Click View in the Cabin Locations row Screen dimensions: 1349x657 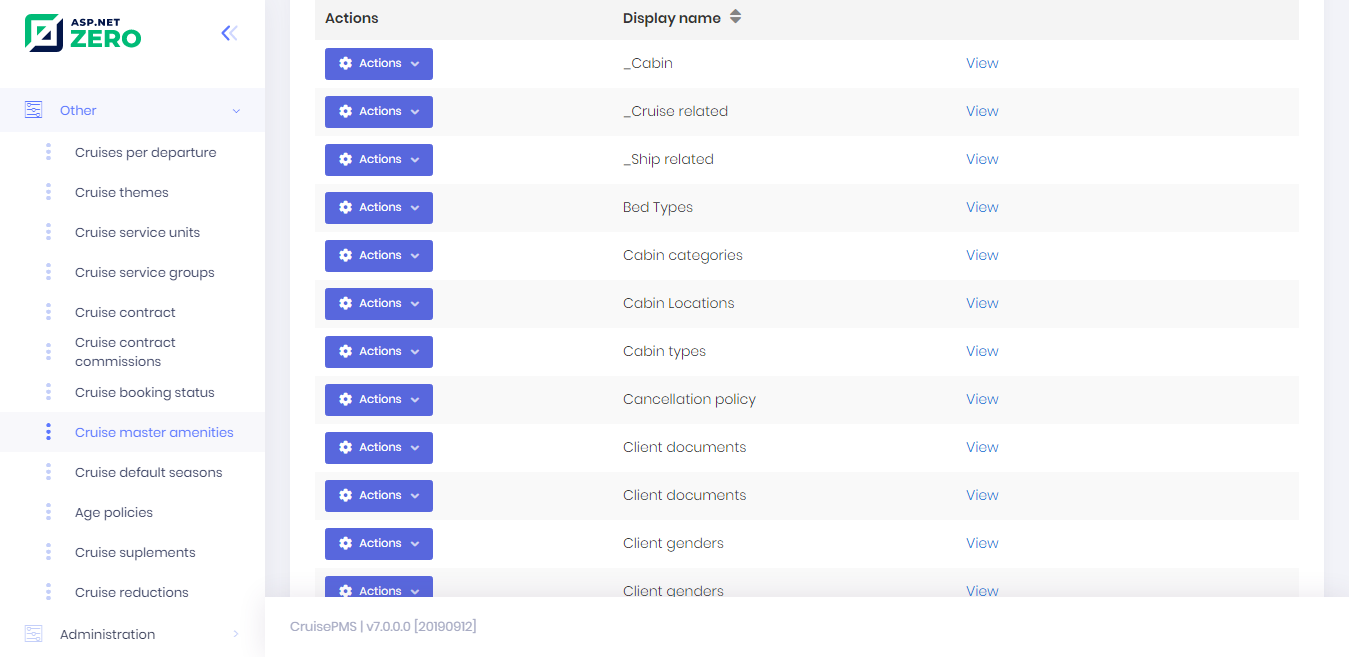(982, 303)
